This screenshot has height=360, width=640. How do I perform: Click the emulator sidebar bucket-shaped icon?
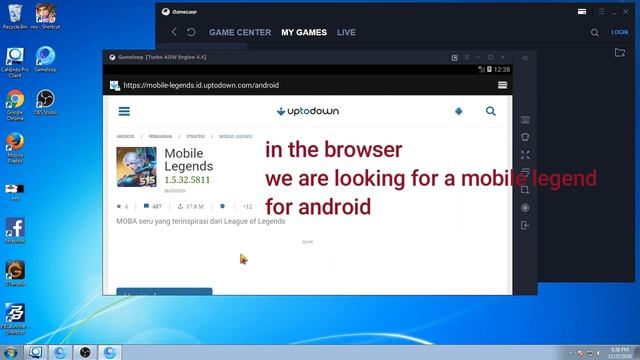coord(525,137)
